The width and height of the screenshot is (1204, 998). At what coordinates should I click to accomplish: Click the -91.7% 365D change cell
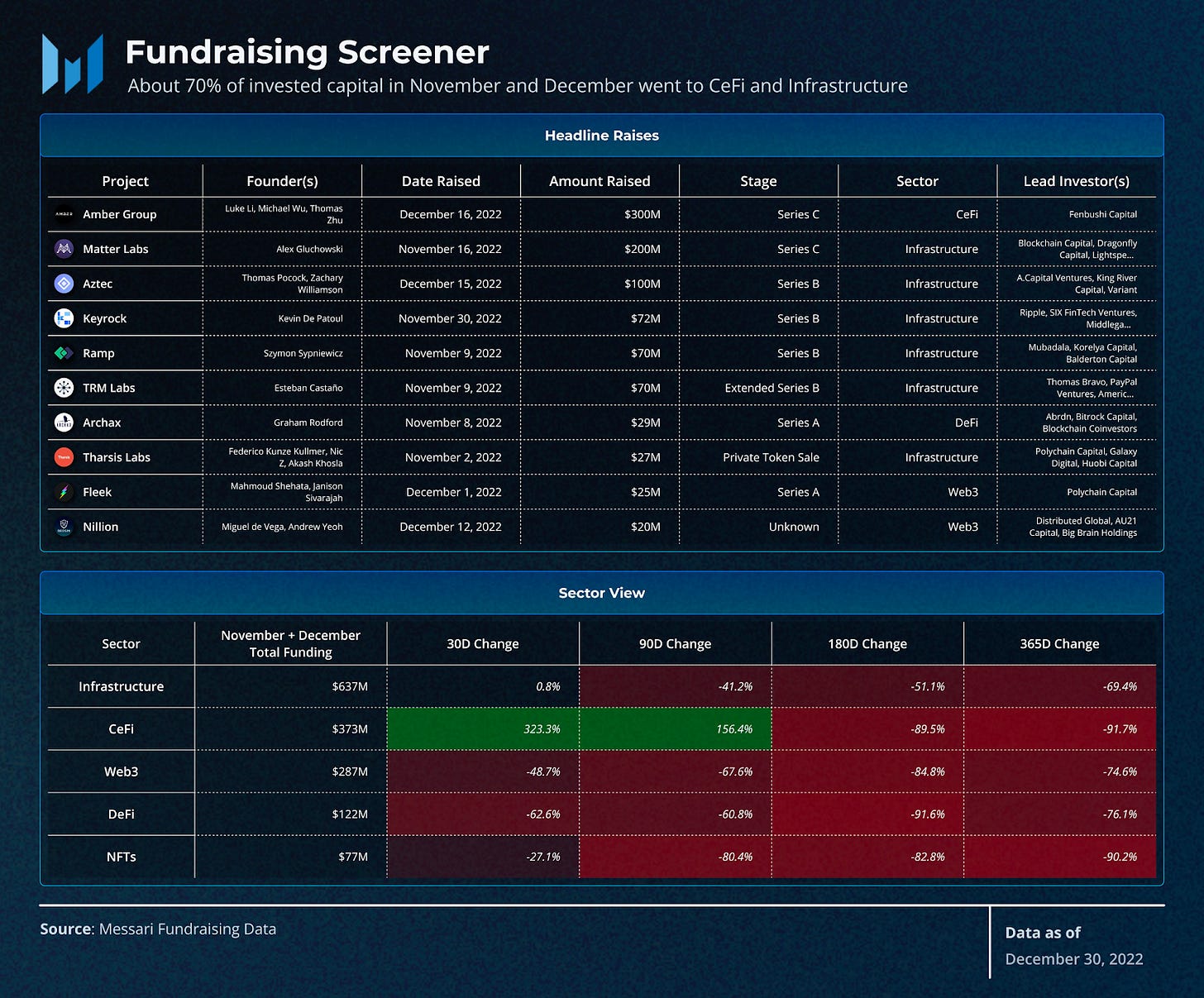[x=1060, y=729]
